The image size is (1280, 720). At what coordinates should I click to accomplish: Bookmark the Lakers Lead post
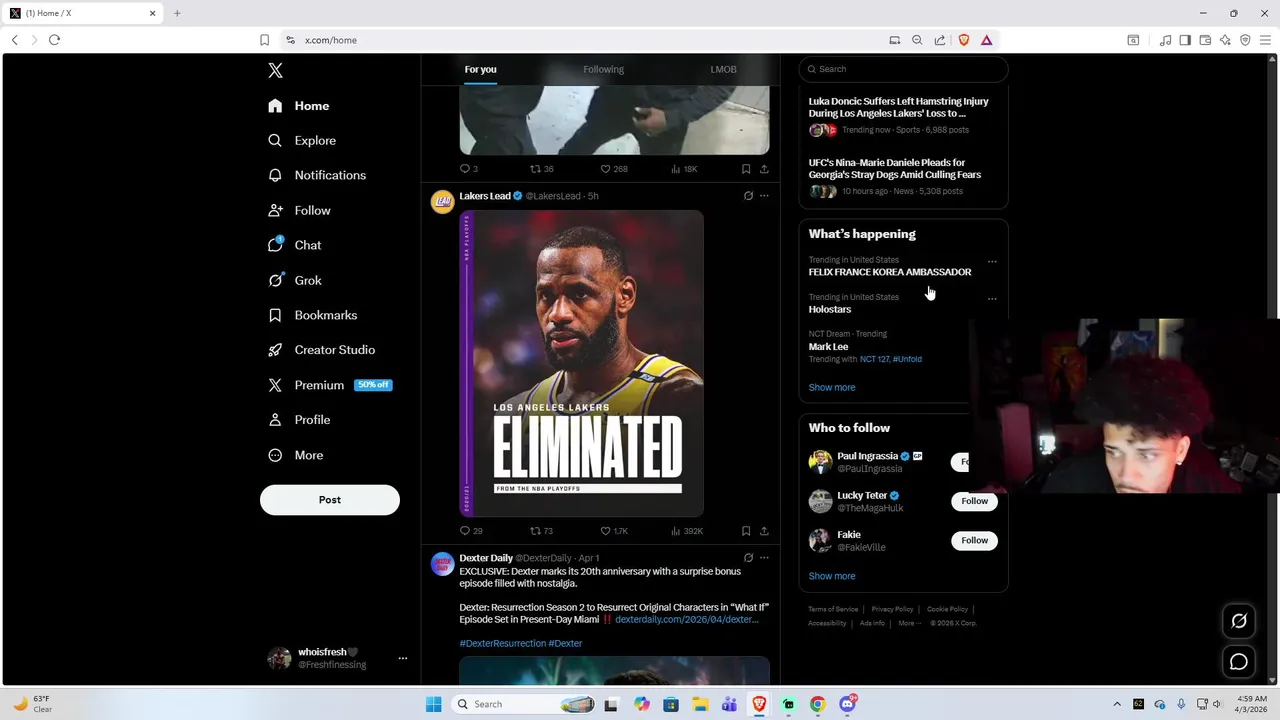[746, 531]
